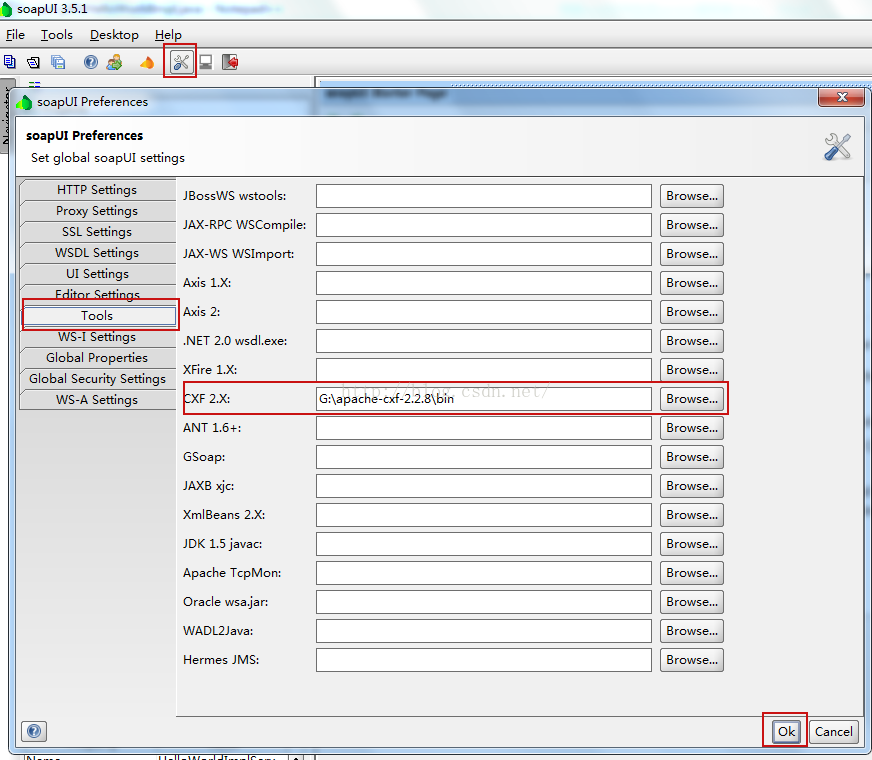Click the orange trial toolbar icon
The image size is (872, 760).
click(x=147, y=63)
